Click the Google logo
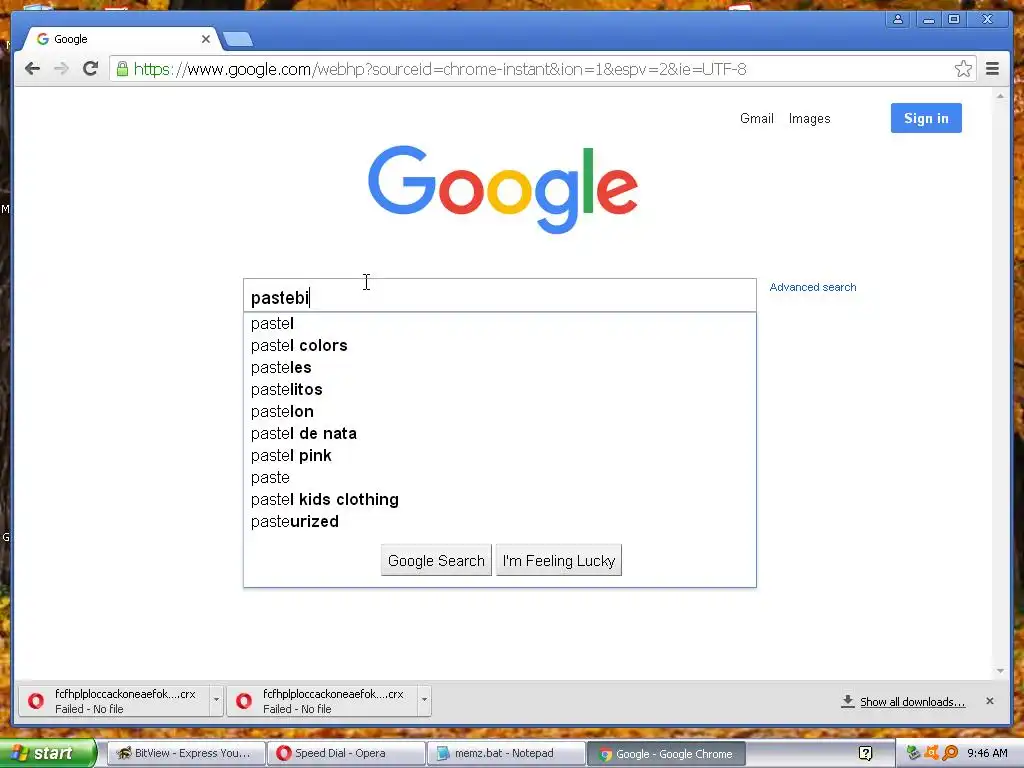The height and width of the screenshot is (768, 1024). (503, 188)
